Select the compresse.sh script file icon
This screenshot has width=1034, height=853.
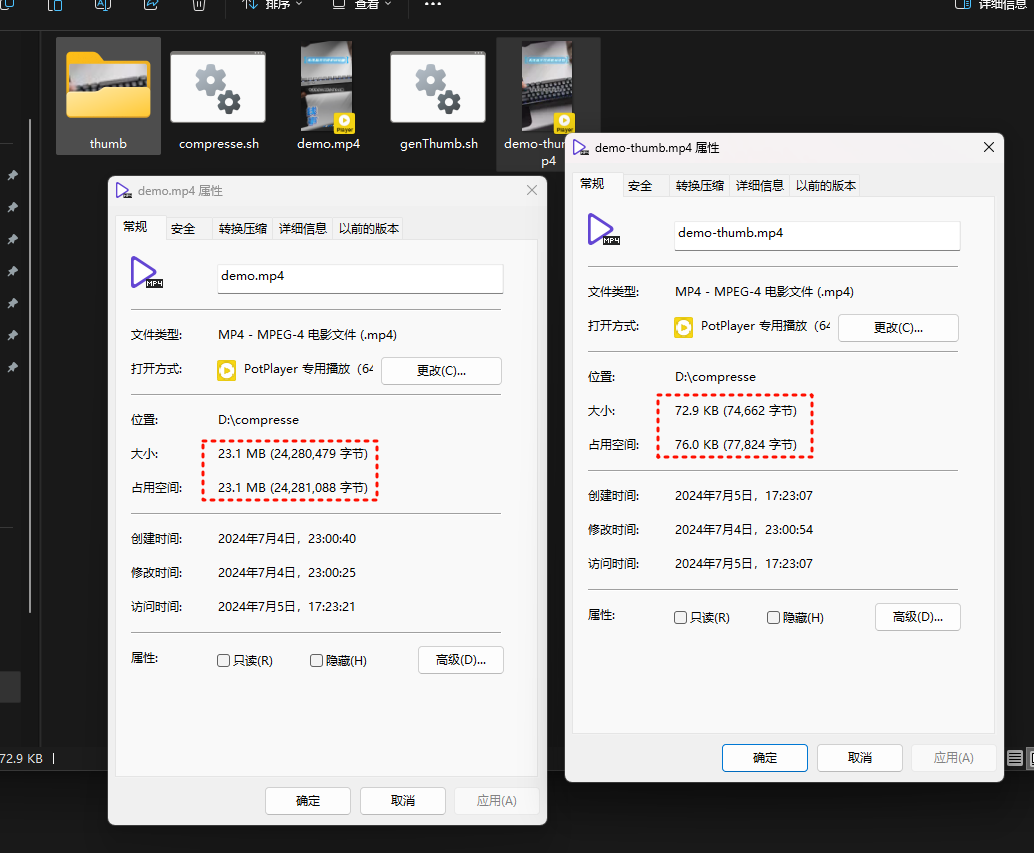pyautogui.click(x=218, y=87)
